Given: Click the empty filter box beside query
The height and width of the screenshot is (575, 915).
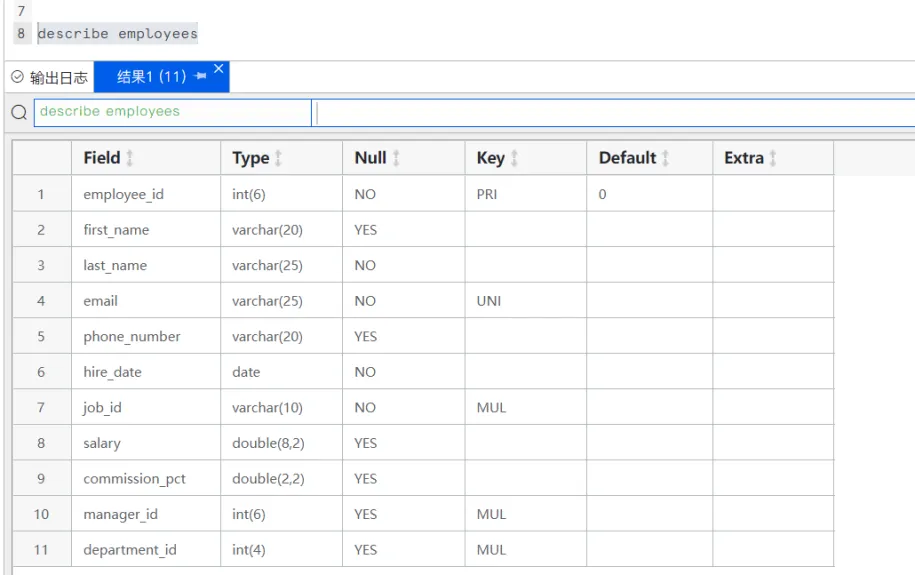Looking at the screenshot, I should tap(613, 112).
